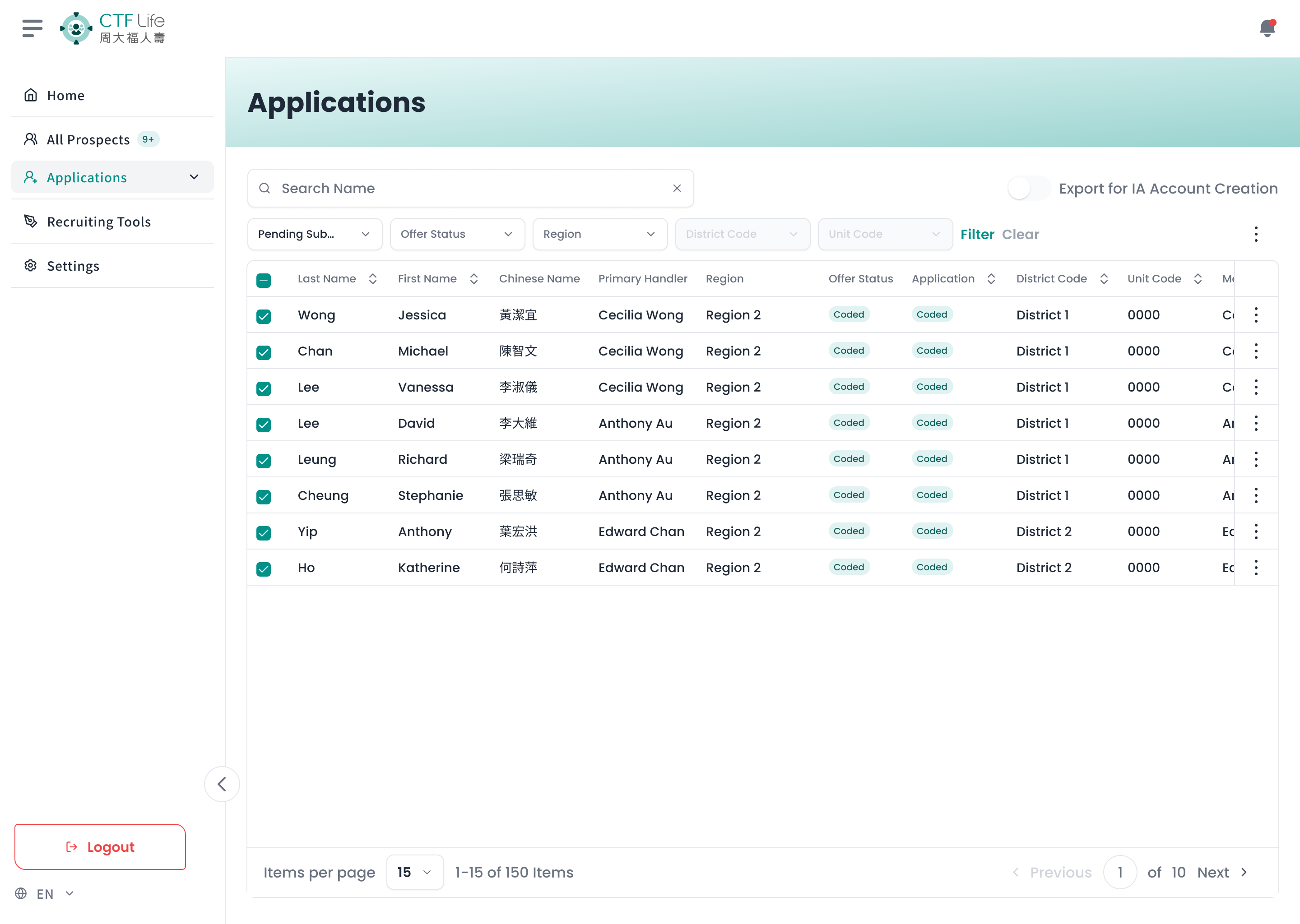Clear search with the X icon

[x=677, y=188]
